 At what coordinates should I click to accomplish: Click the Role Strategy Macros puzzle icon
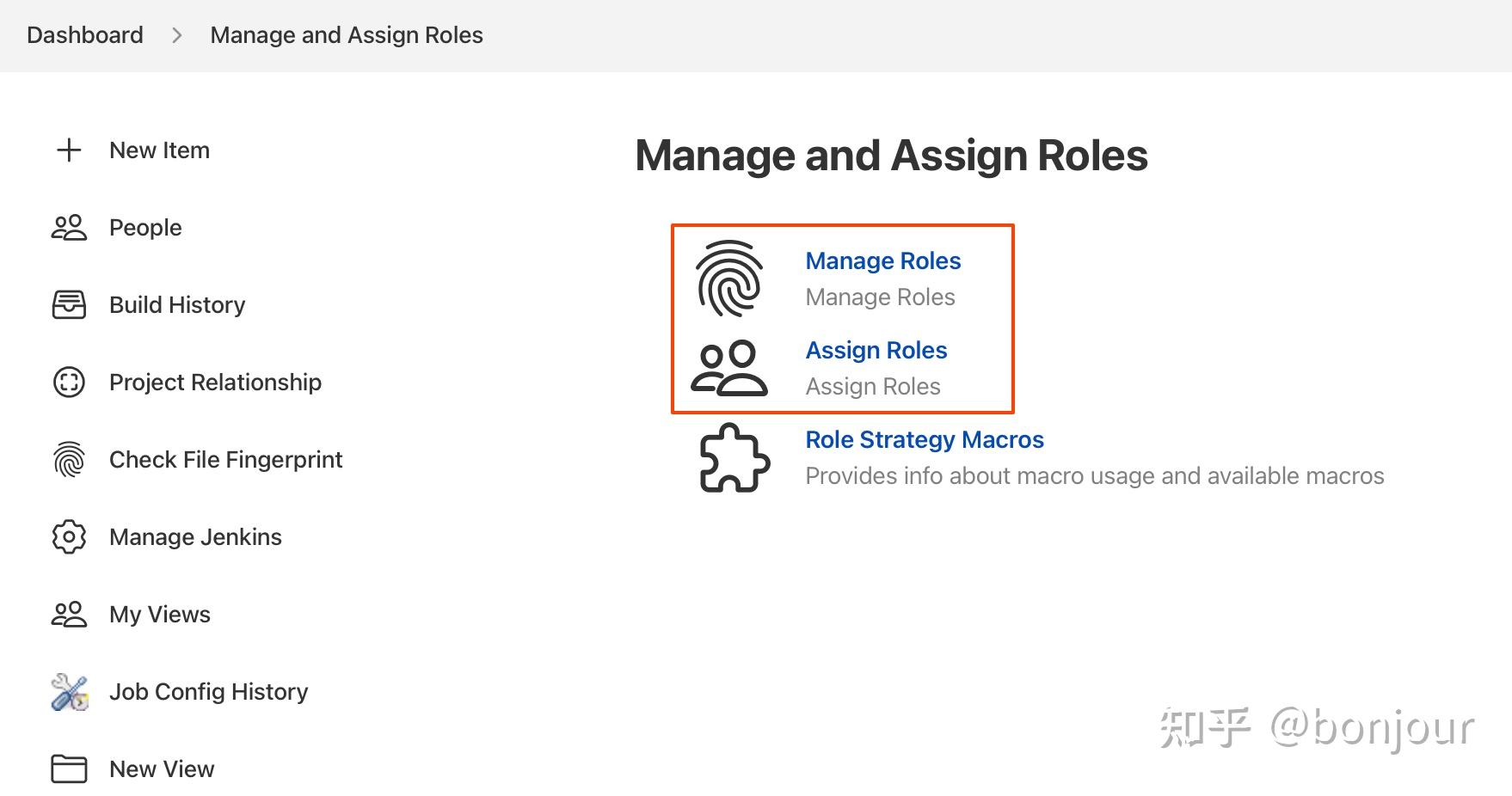pyautogui.click(x=734, y=457)
